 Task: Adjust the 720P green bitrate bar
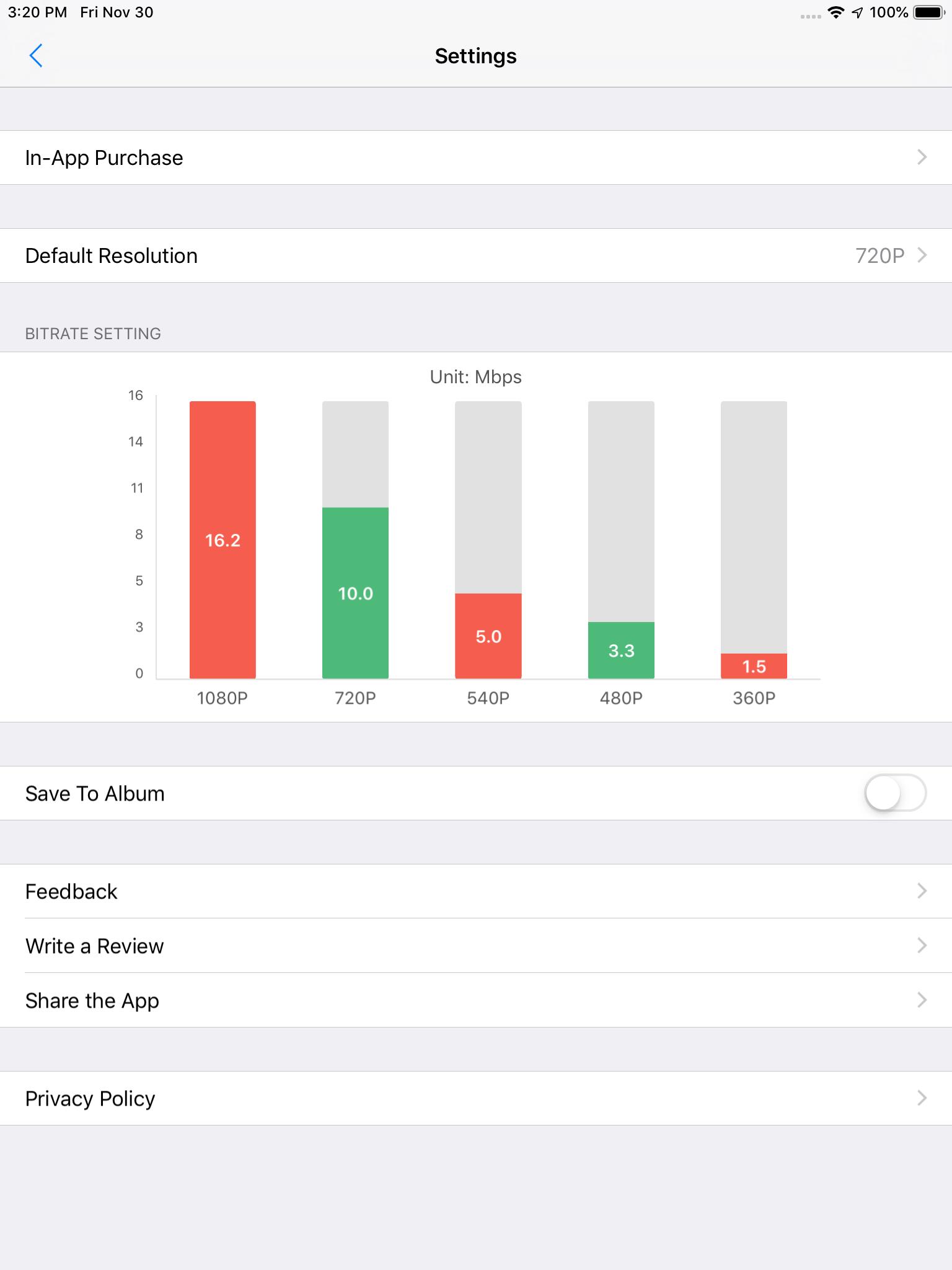coord(355,593)
